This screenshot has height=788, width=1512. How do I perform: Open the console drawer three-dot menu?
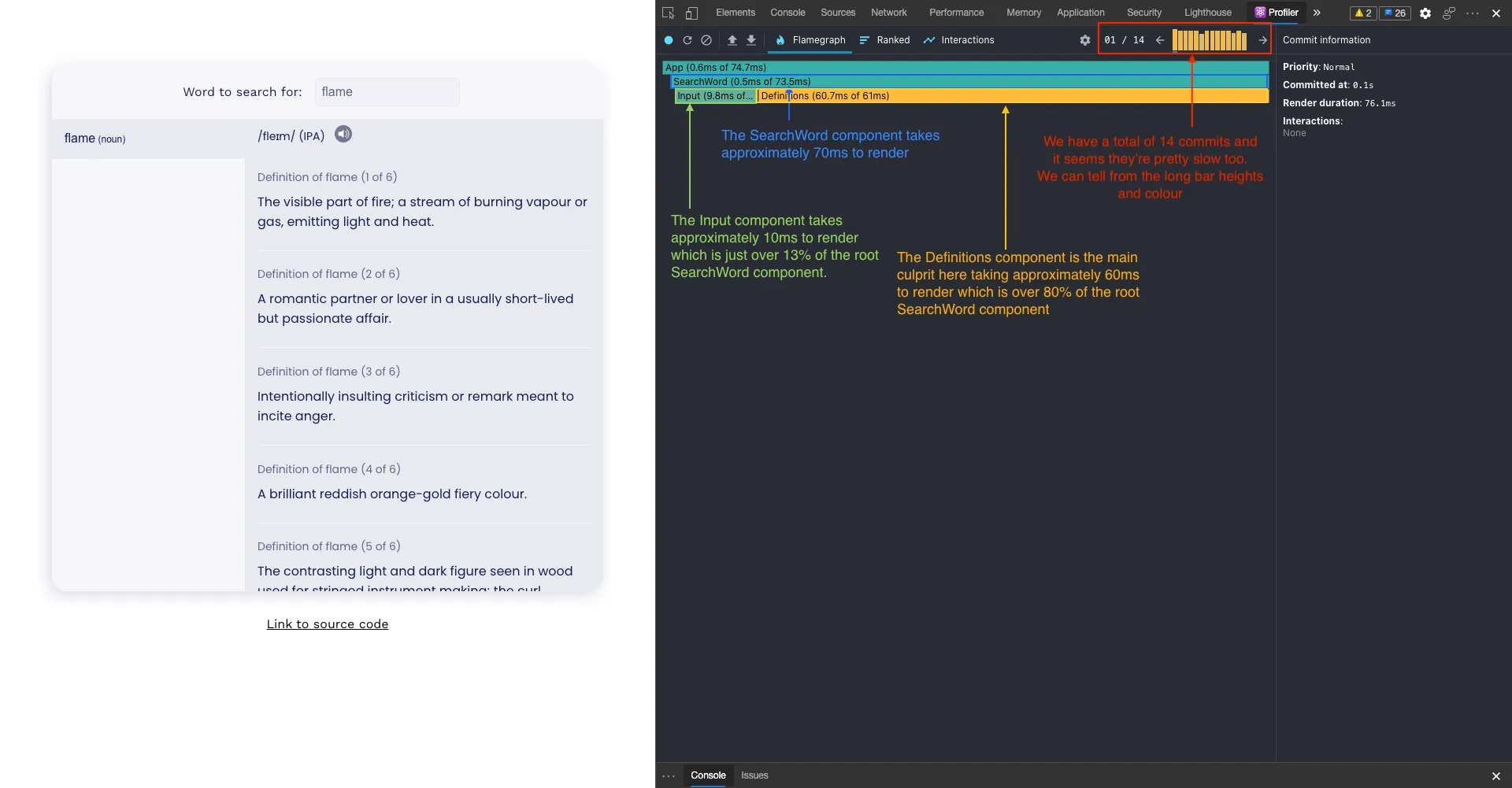[x=669, y=775]
